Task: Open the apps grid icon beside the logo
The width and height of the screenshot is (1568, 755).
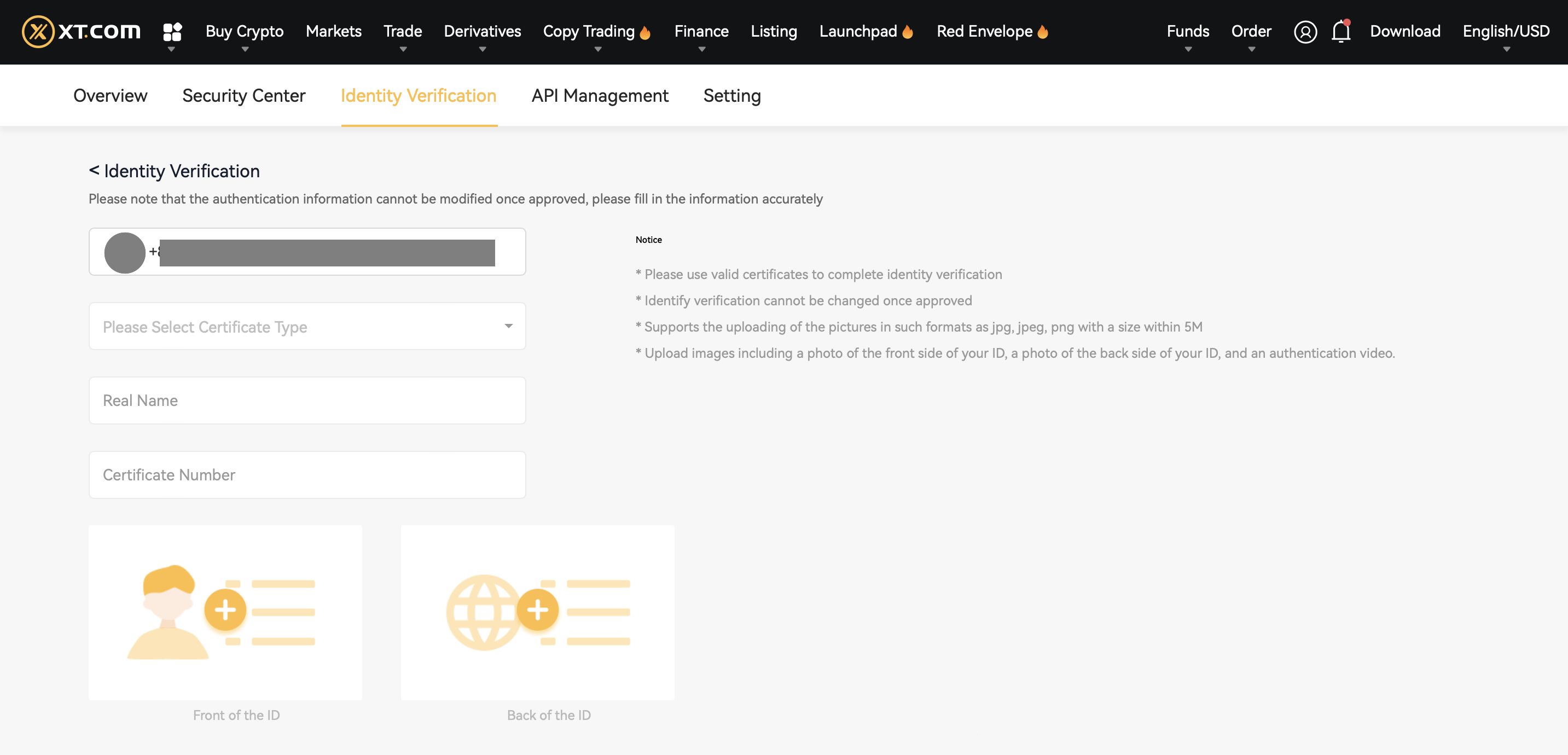Action: click(172, 31)
